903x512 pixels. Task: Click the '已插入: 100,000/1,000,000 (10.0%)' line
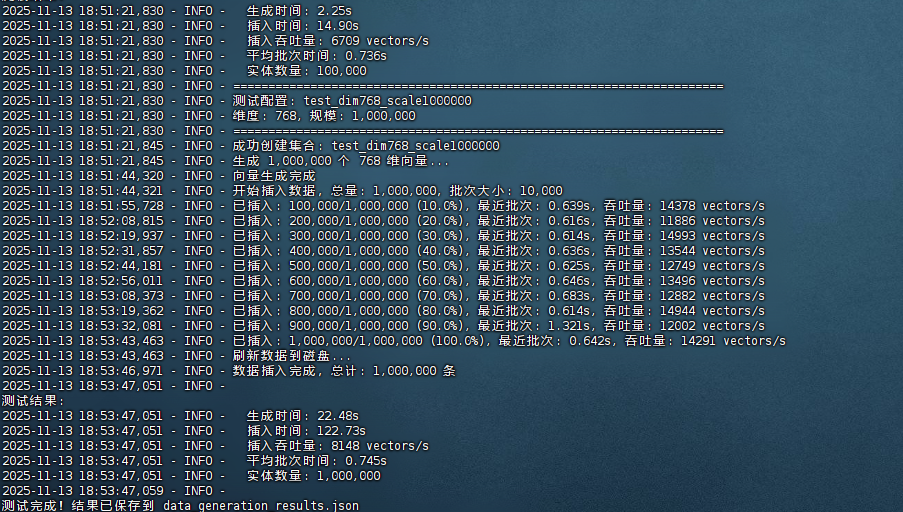click(384, 206)
